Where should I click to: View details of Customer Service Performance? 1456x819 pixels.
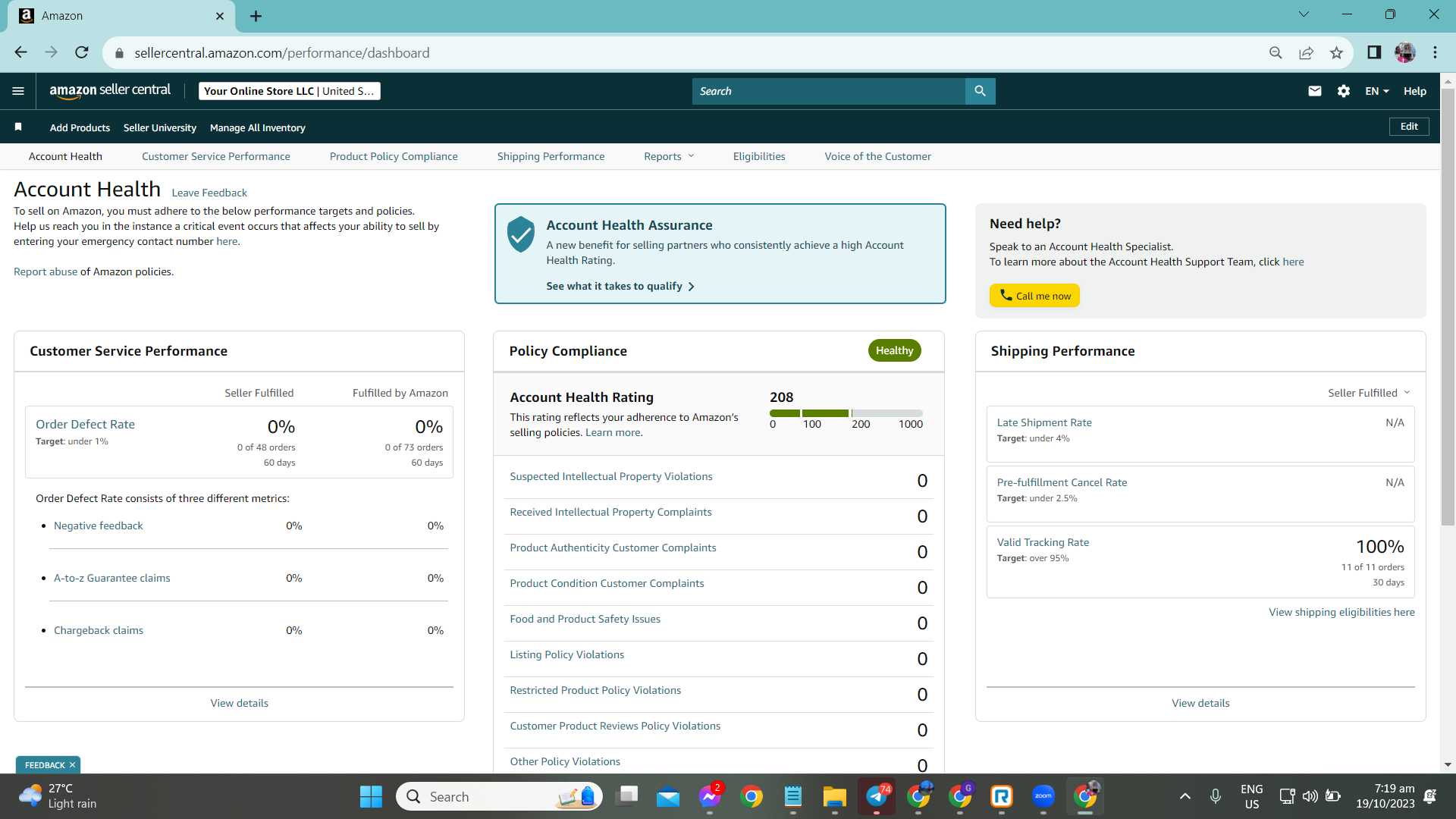tap(240, 703)
